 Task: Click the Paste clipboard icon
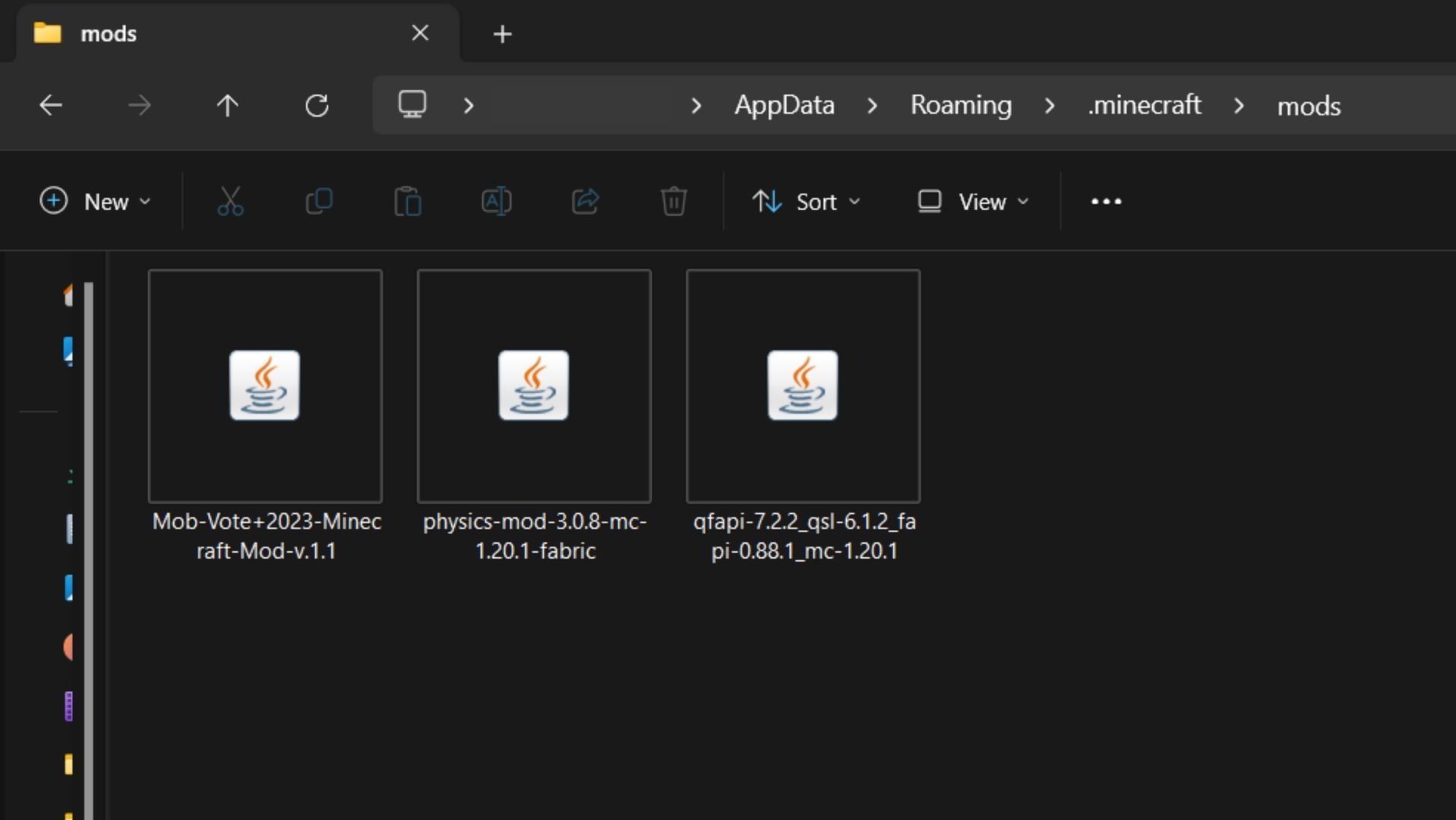(x=408, y=202)
